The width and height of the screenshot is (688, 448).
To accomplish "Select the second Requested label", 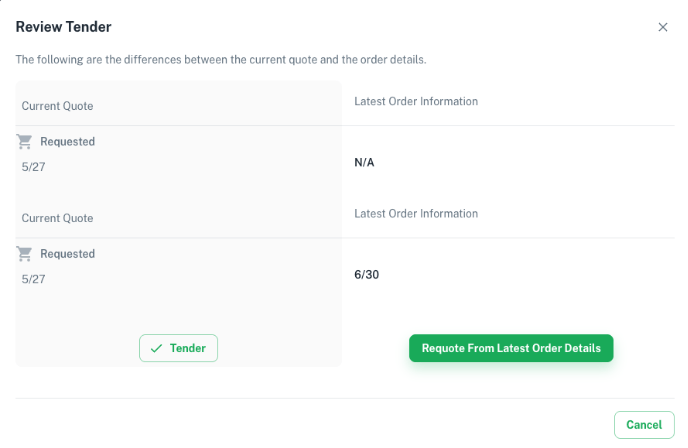I will click(x=68, y=254).
